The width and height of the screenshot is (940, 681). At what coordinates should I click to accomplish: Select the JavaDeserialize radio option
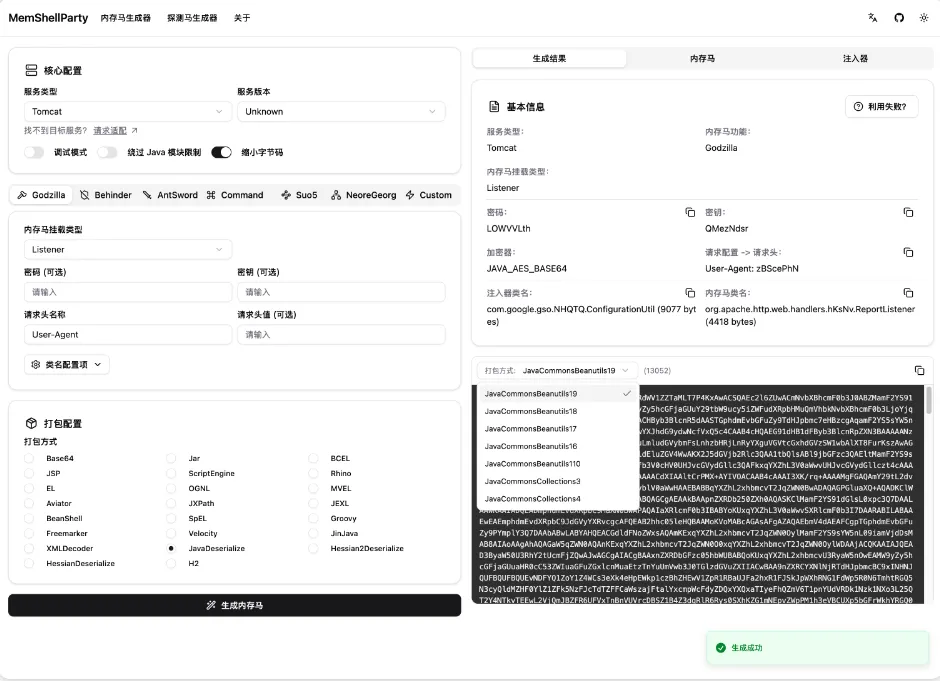point(171,548)
